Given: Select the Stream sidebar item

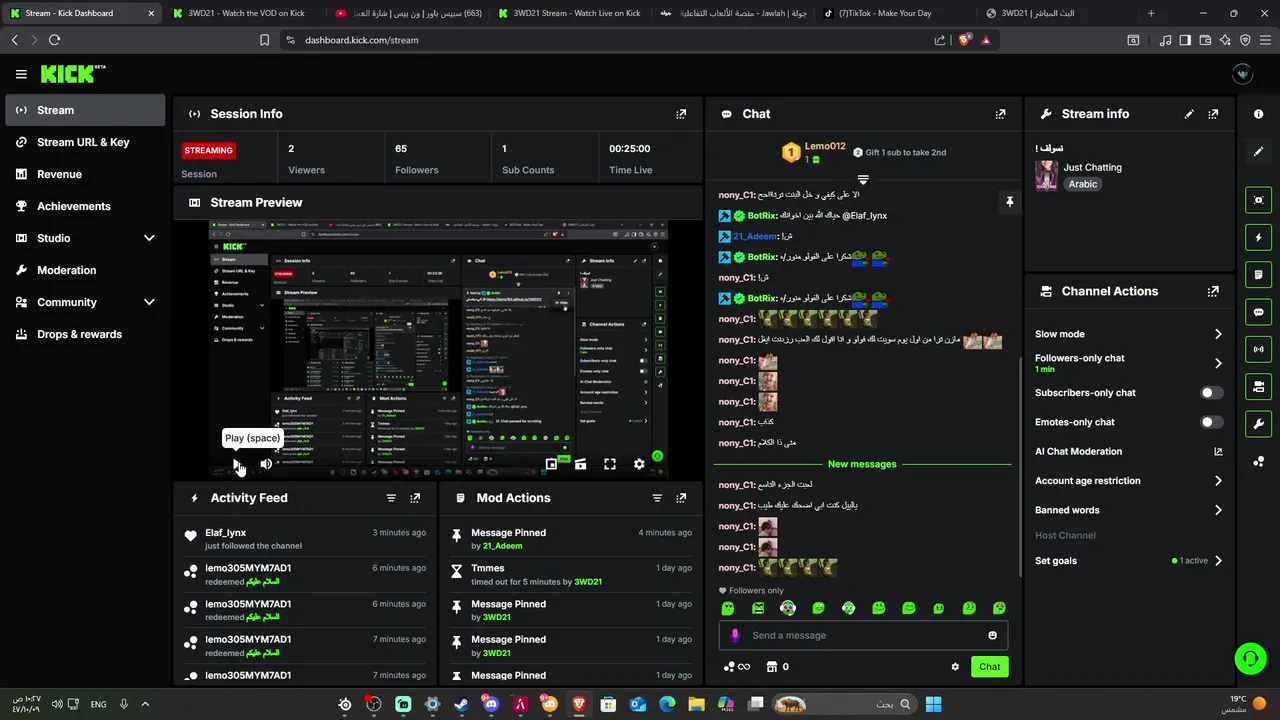Looking at the screenshot, I should pos(85,110).
